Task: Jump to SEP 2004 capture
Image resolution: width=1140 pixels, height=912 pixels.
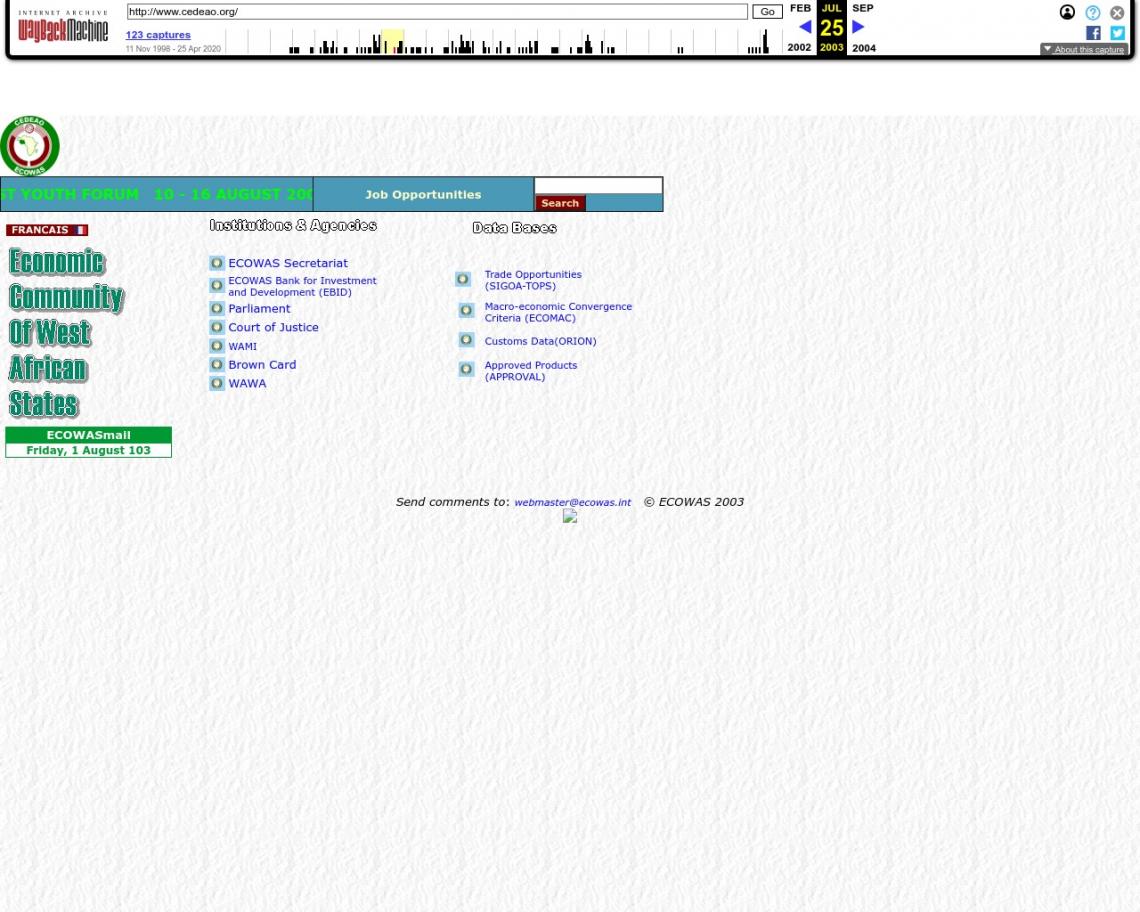Action: [x=863, y=28]
